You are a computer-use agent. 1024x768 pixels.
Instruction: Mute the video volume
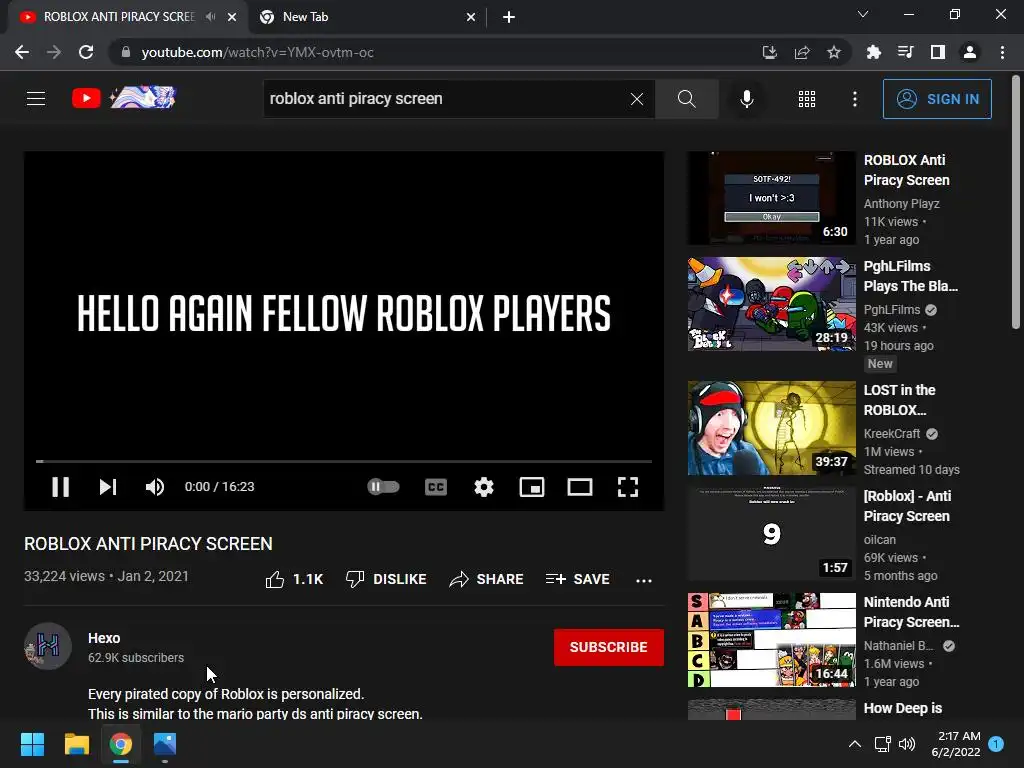(155, 487)
